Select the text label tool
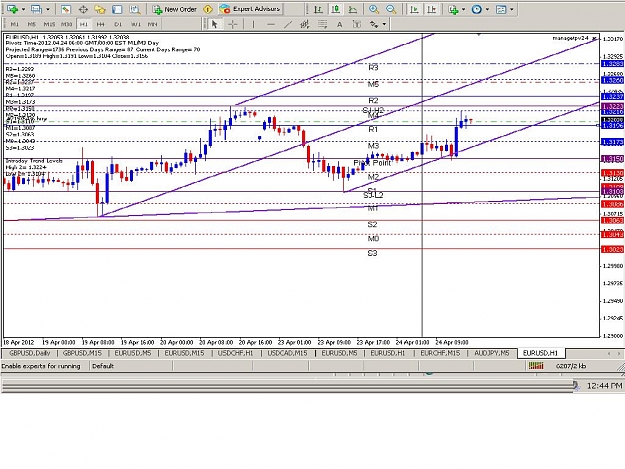The height and width of the screenshot is (469, 625). (357, 24)
